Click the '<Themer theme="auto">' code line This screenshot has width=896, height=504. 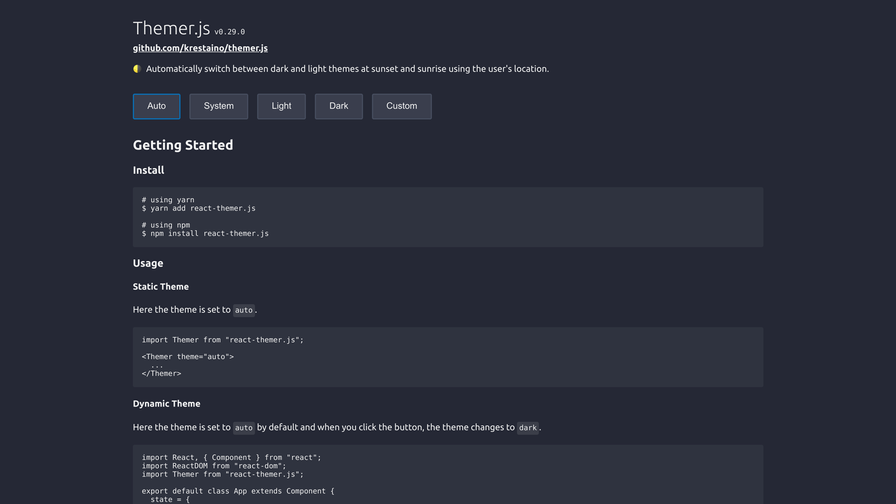(187, 357)
